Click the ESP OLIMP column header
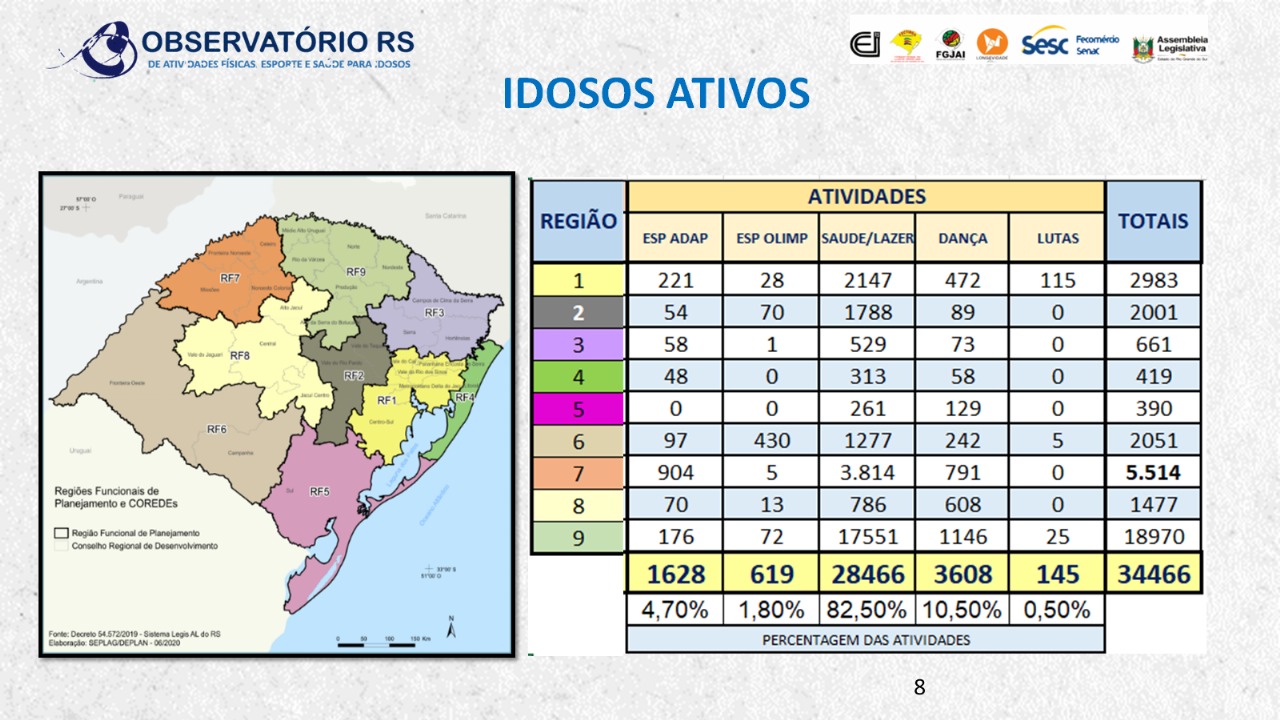 tap(770, 238)
